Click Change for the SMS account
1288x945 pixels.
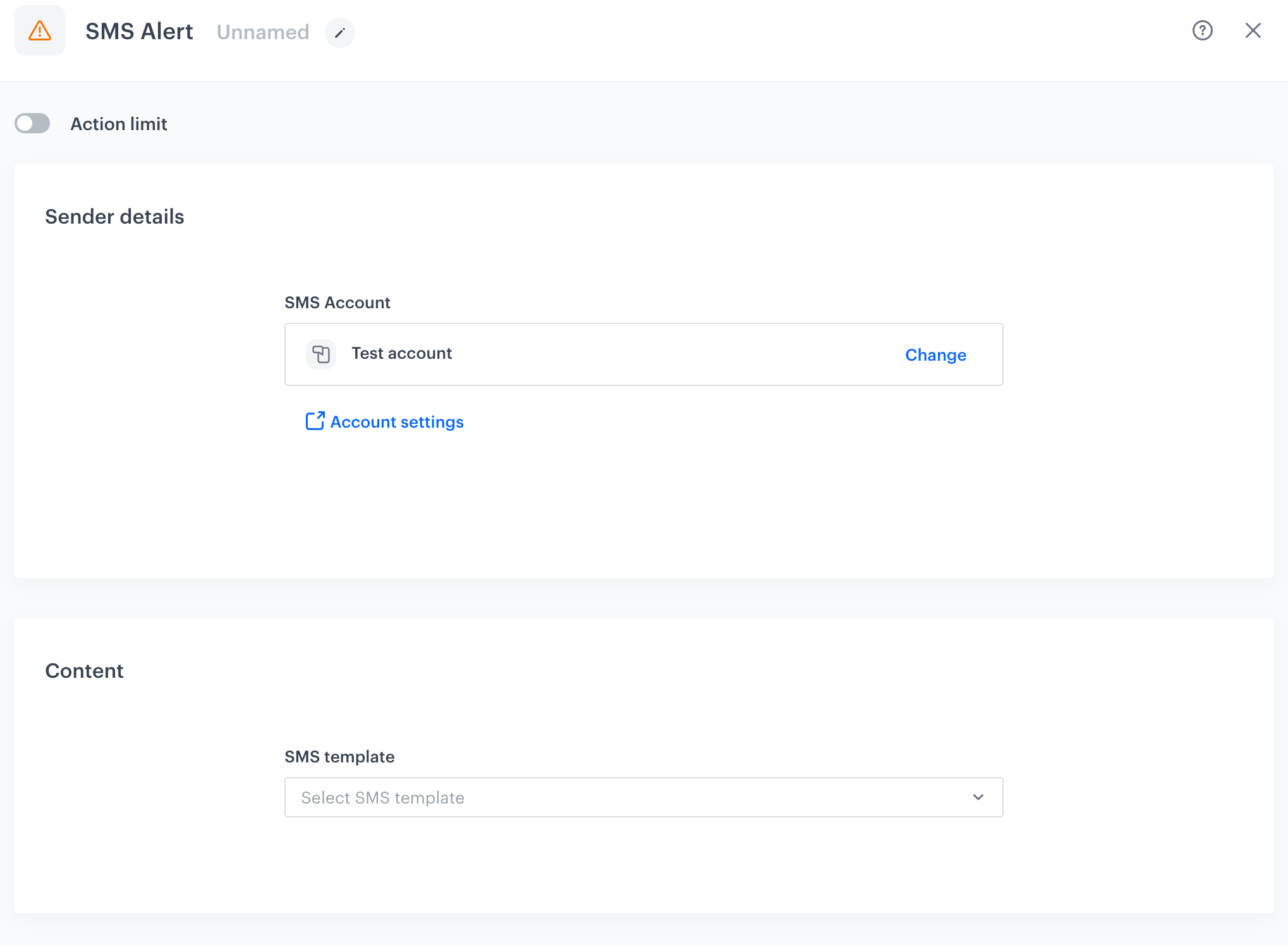[x=935, y=355]
